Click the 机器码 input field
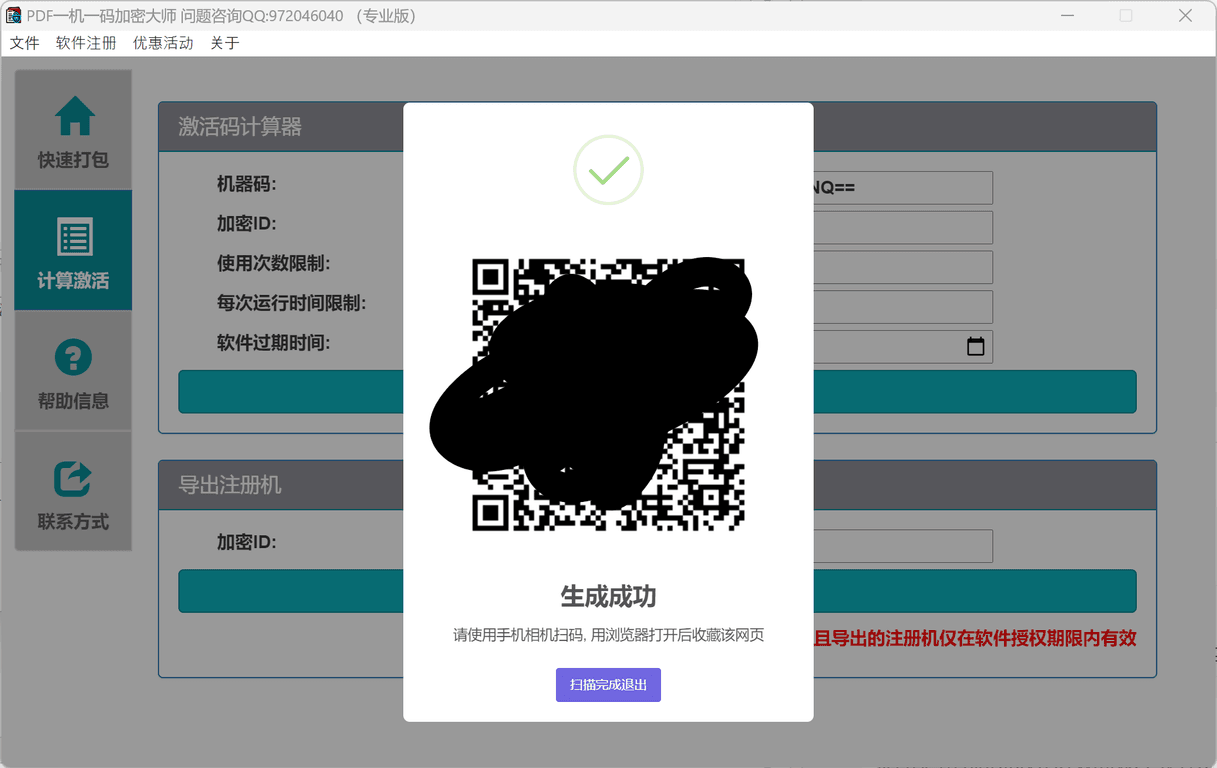 coord(902,188)
